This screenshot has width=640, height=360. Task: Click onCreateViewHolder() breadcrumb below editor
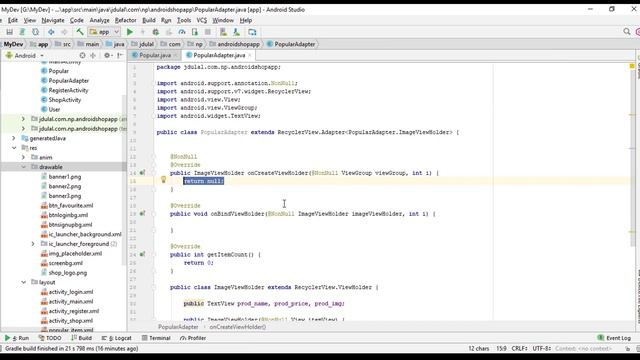(238, 327)
